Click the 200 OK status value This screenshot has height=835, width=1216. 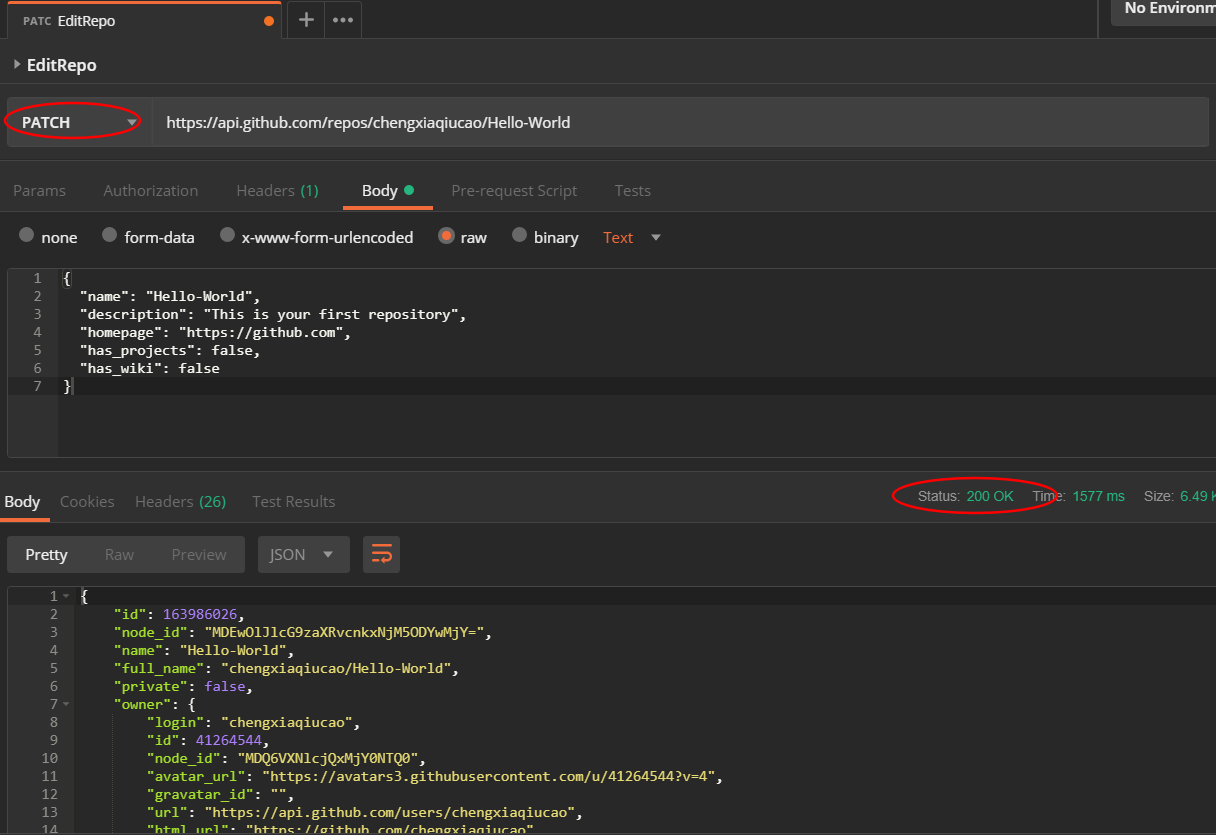click(x=990, y=496)
